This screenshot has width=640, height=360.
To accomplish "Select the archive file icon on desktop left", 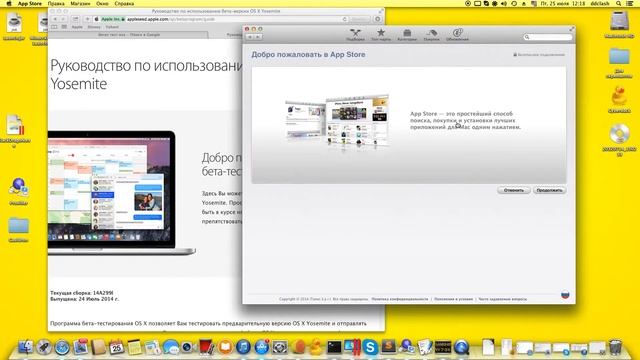I will click(x=16, y=125).
